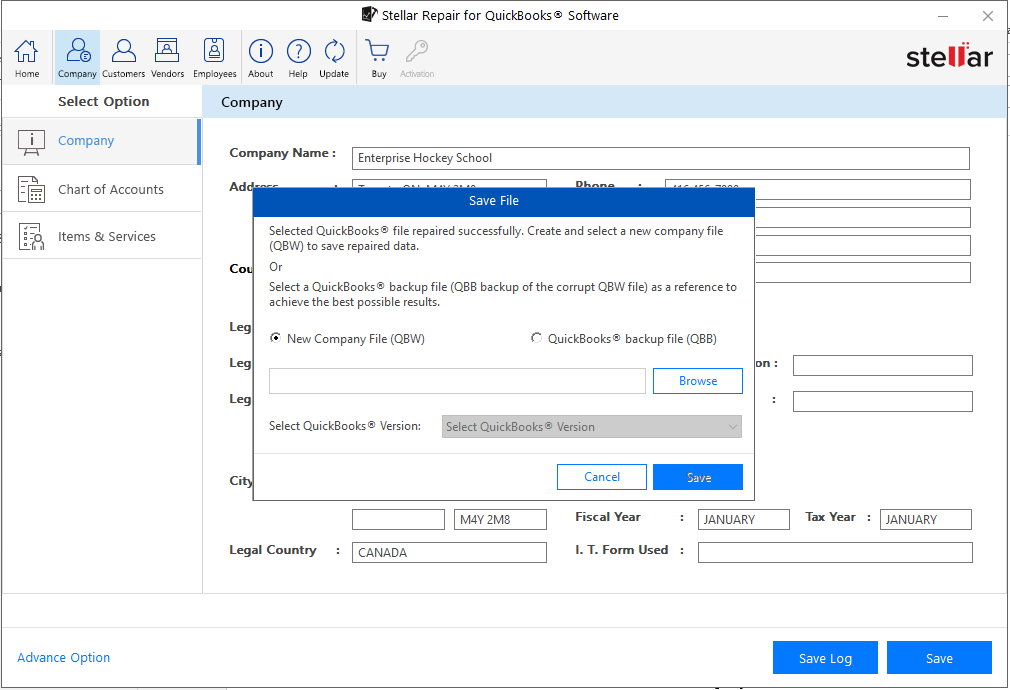Image resolution: width=1010 pixels, height=690 pixels.
Task: Click the Company Name field
Action: (x=660, y=158)
